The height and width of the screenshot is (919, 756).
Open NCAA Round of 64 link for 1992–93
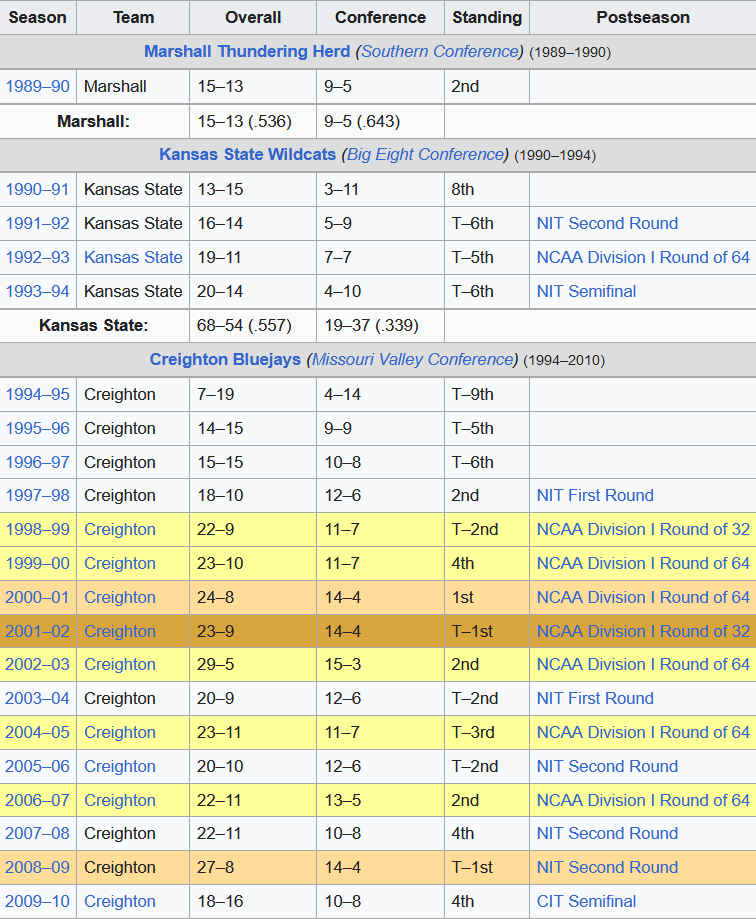point(643,258)
